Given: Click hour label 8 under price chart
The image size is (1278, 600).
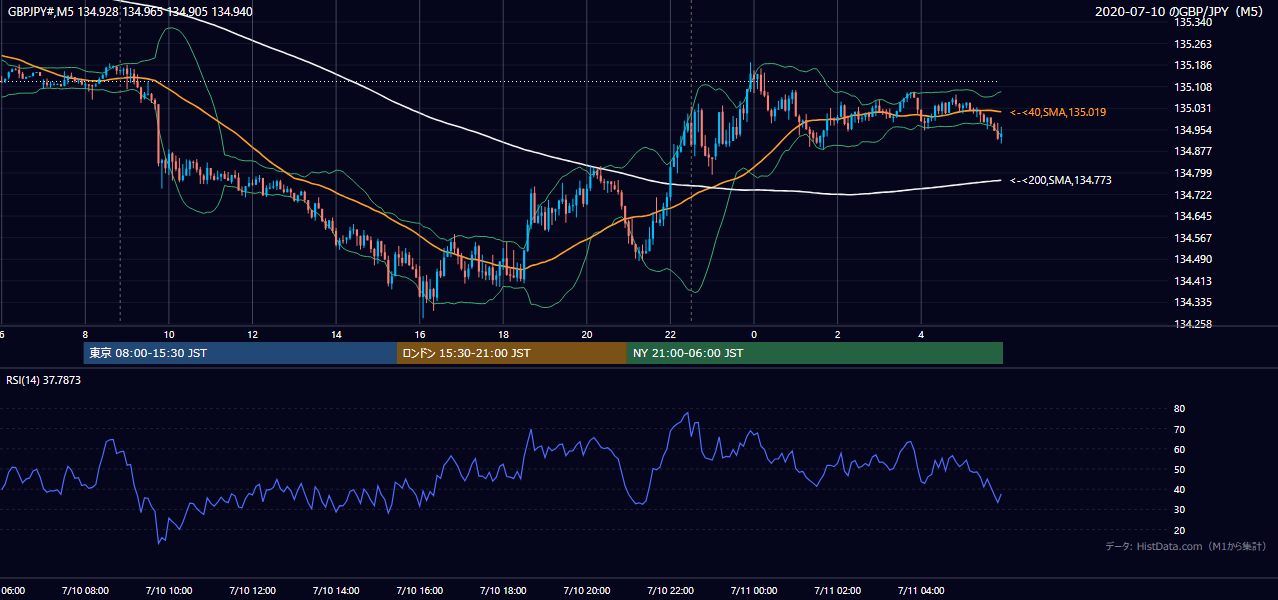Looking at the screenshot, I should pos(85,335).
